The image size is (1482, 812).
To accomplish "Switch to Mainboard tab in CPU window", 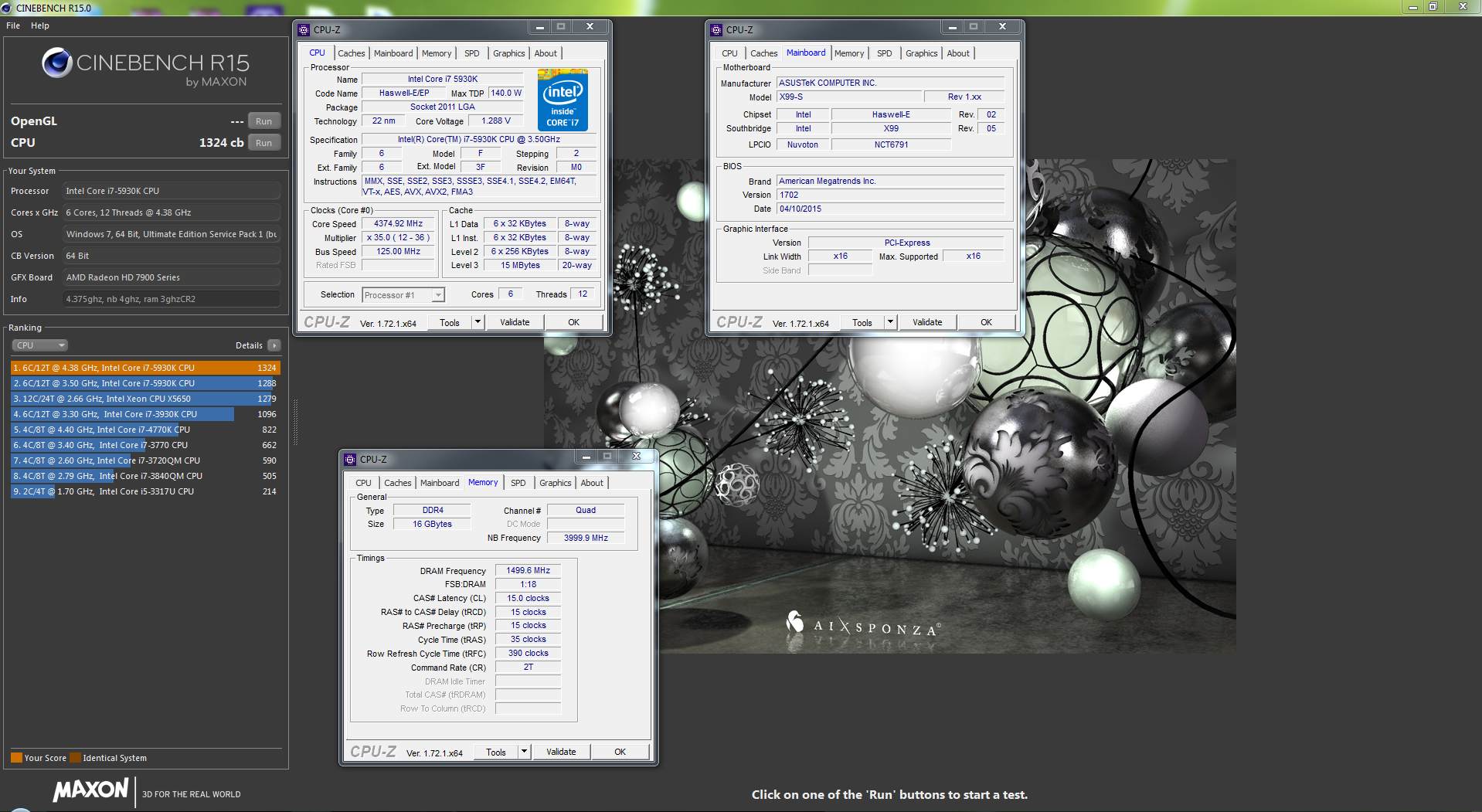I will pyautogui.click(x=393, y=53).
